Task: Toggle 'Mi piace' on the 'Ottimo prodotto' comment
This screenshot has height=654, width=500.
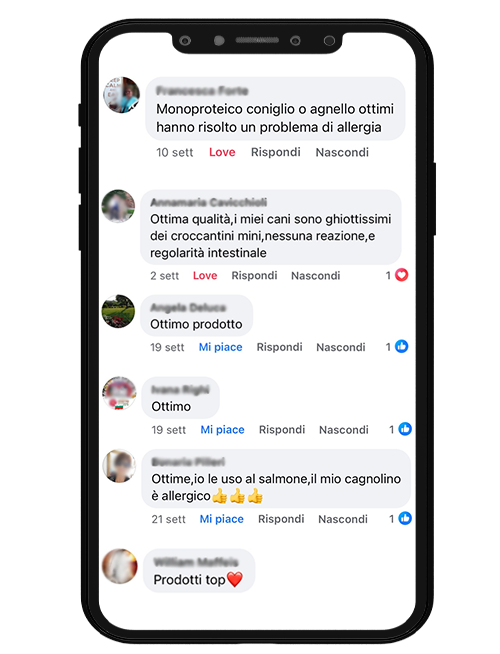Action: [220, 347]
